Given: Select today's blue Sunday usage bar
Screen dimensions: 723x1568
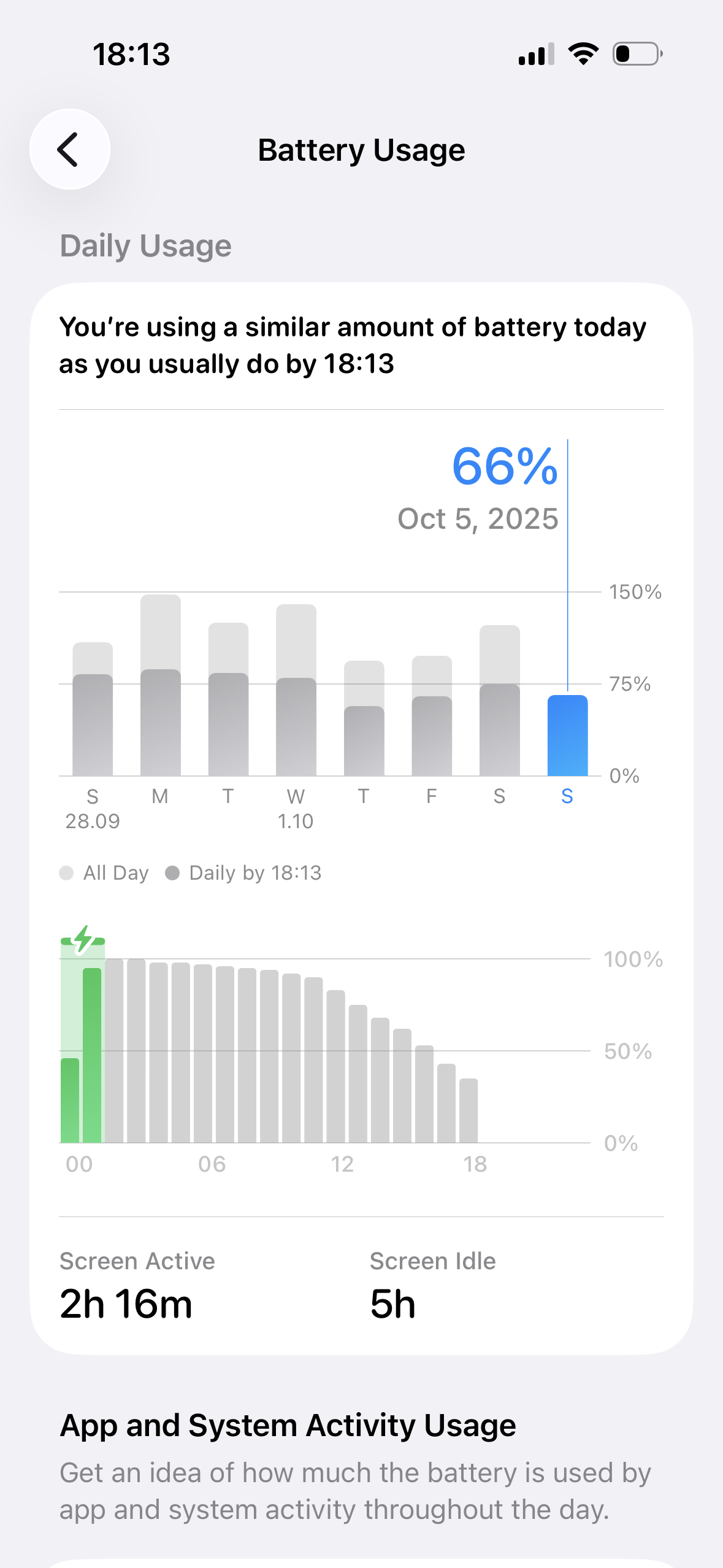Looking at the screenshot, I should 567,736.
